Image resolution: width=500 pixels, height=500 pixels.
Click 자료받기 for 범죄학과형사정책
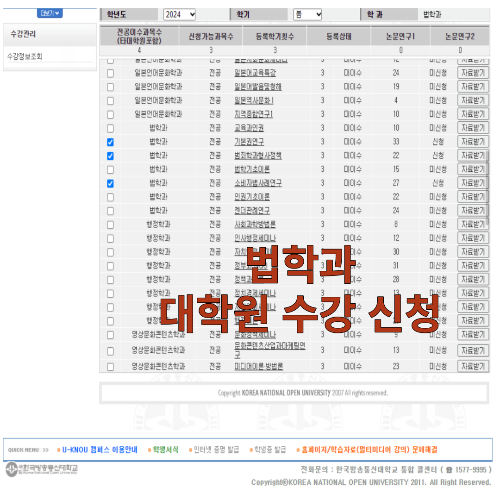pos(473,156)
